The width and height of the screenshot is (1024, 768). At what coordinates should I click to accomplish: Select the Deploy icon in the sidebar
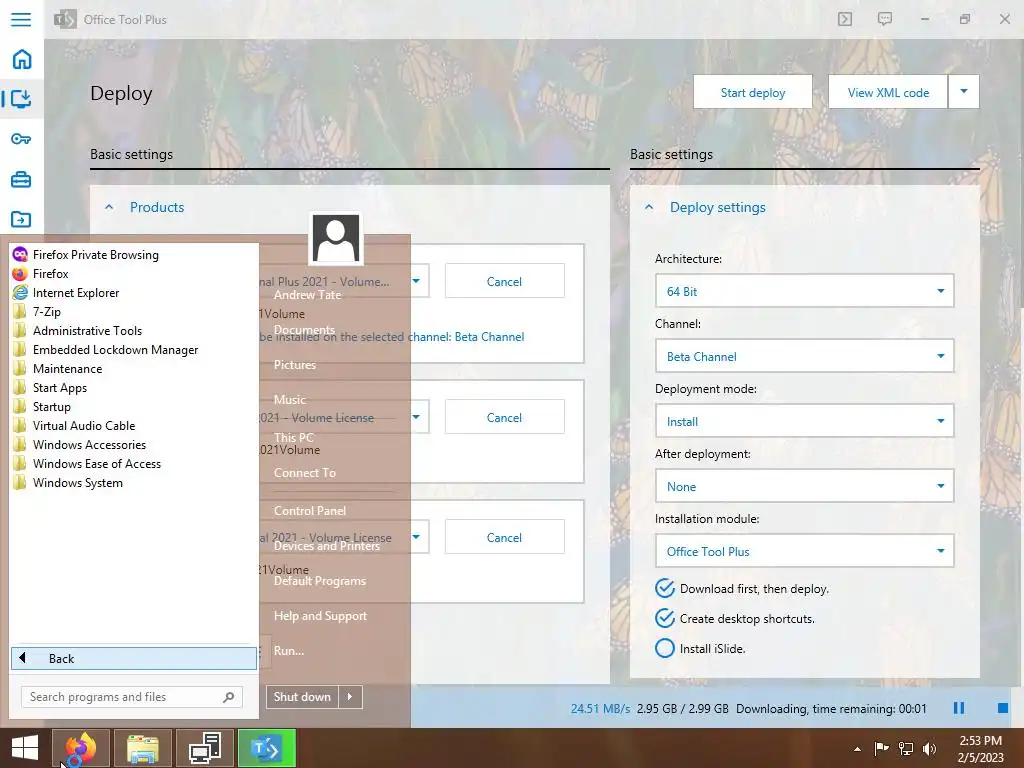click(x=22, y=99)
